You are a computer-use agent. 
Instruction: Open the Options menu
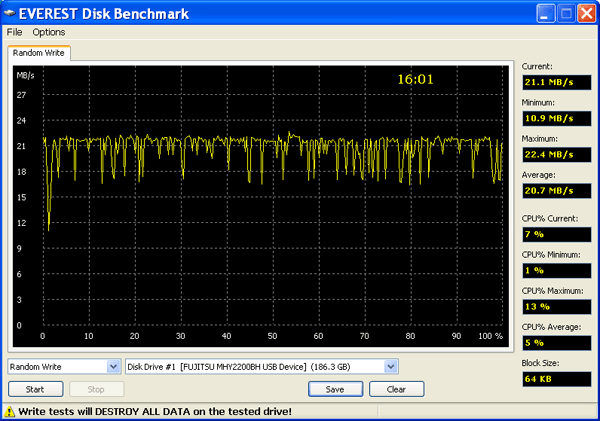point(49,32)
